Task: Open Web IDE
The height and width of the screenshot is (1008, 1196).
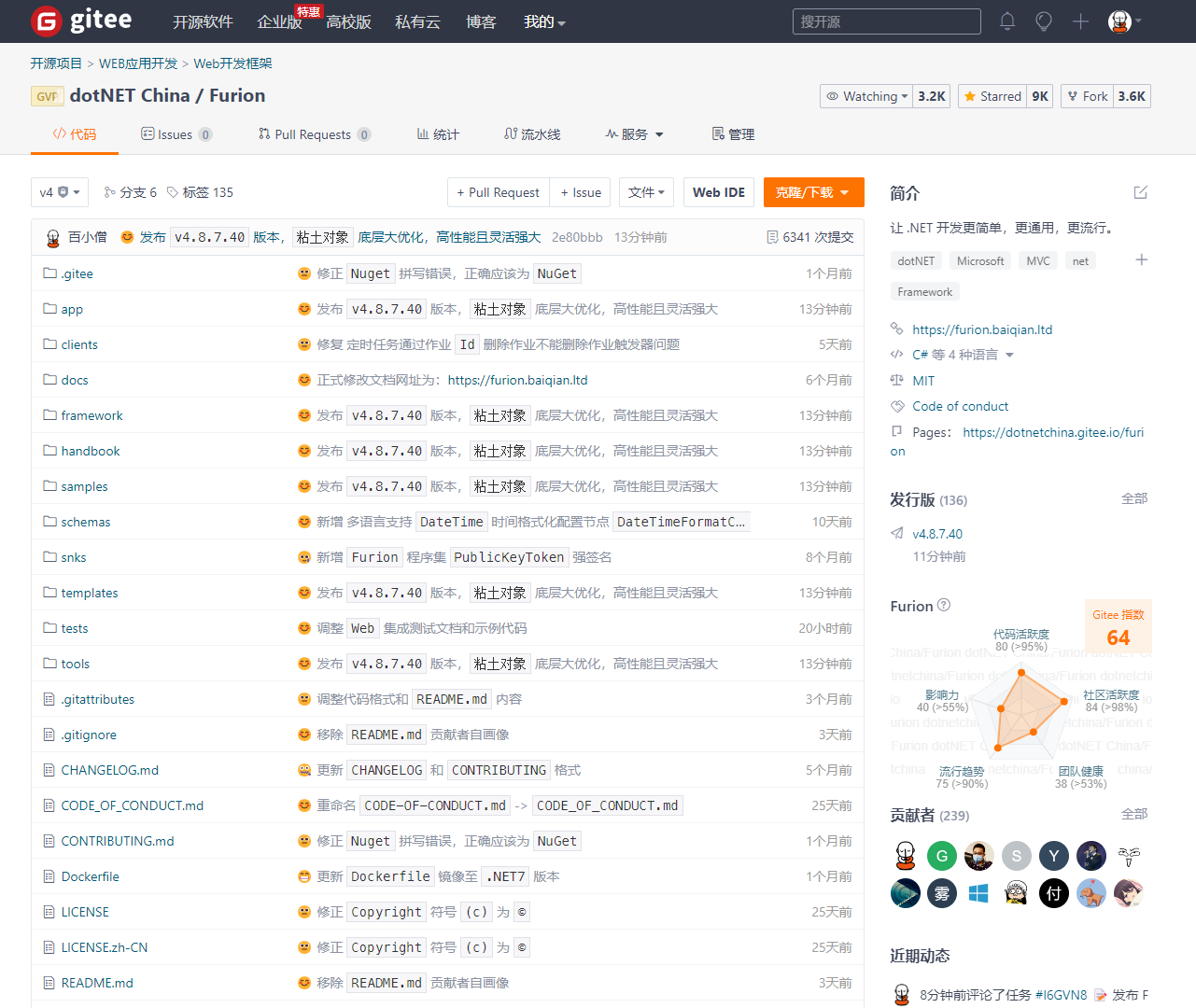Action: coord(719,192)
